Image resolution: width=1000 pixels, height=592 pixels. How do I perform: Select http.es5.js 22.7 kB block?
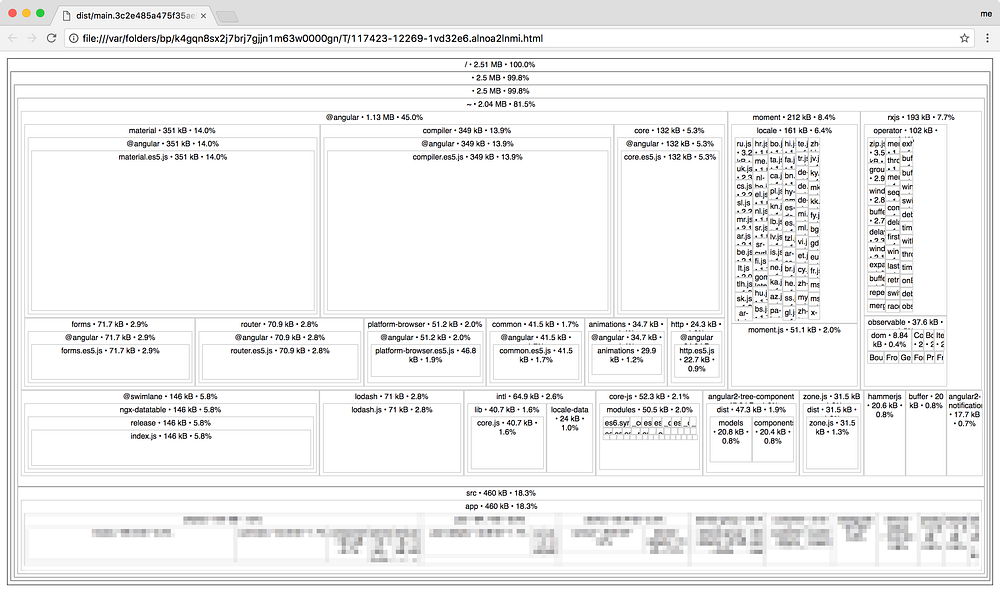[x=696, y=362]
